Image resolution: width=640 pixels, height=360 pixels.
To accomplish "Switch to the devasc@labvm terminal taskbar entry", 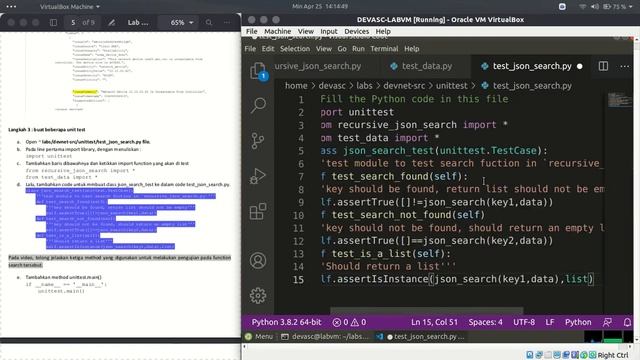I will (324, 337).
